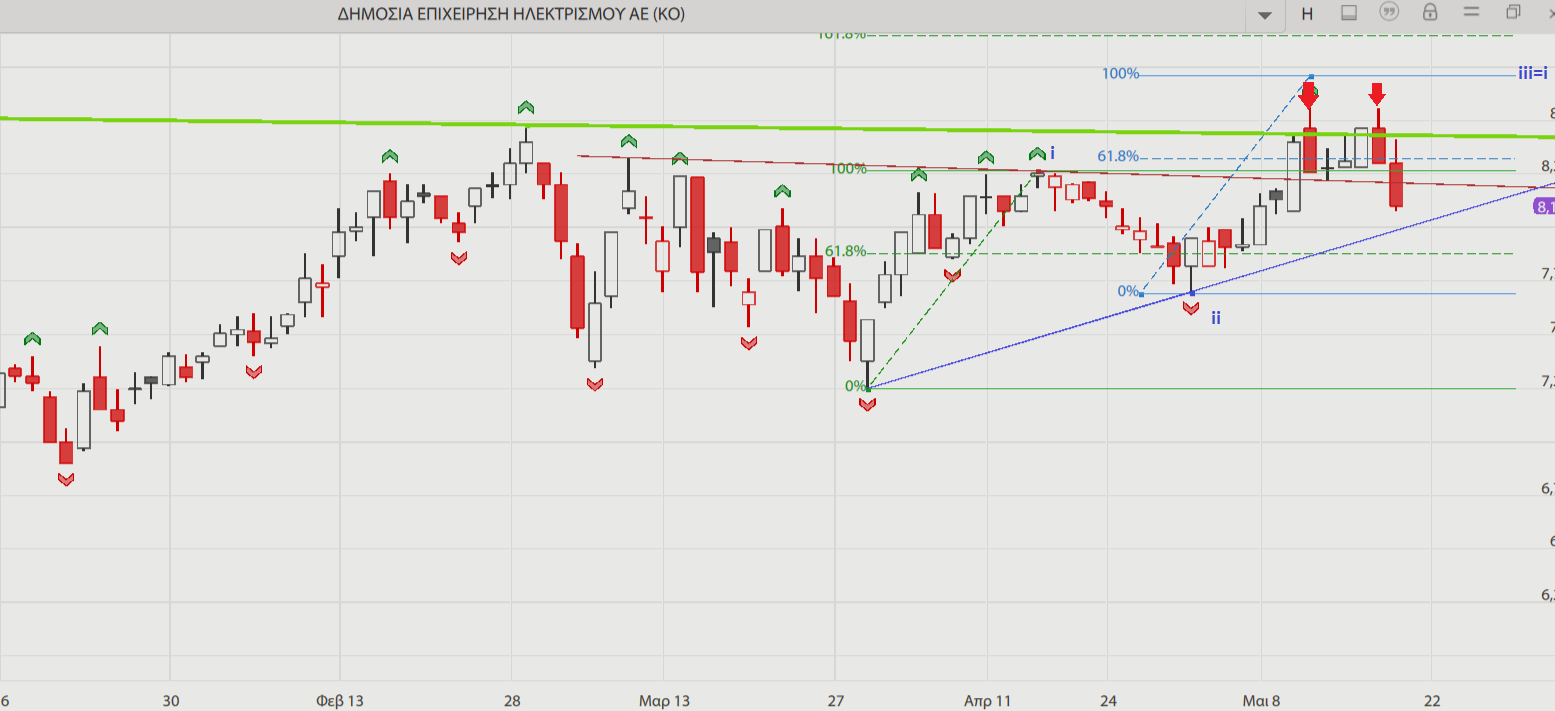Open the quote bubble comments icon
The image size is (1555, 711).
[1389, 12]
